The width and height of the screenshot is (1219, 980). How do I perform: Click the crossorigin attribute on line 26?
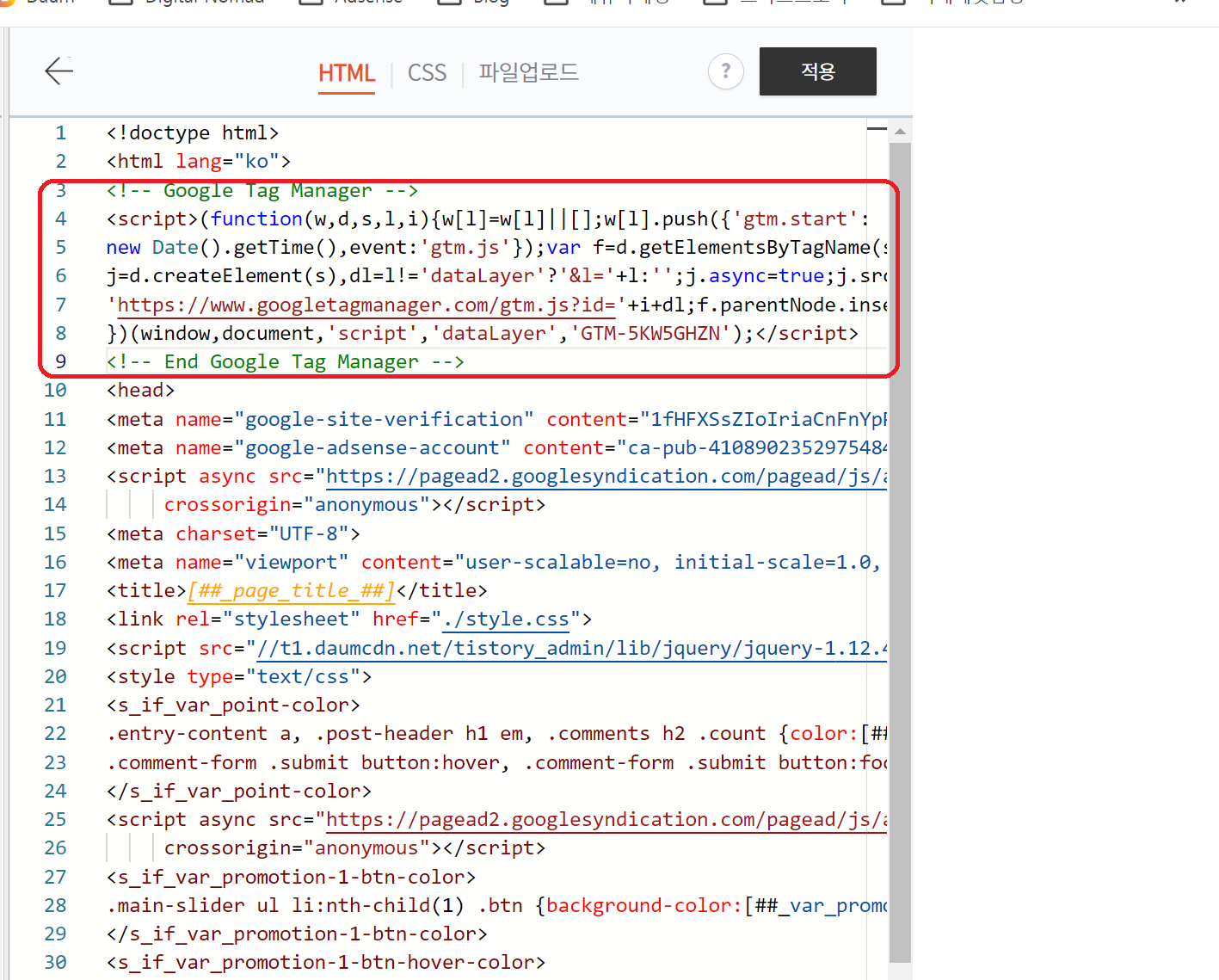tap(297, 848)
